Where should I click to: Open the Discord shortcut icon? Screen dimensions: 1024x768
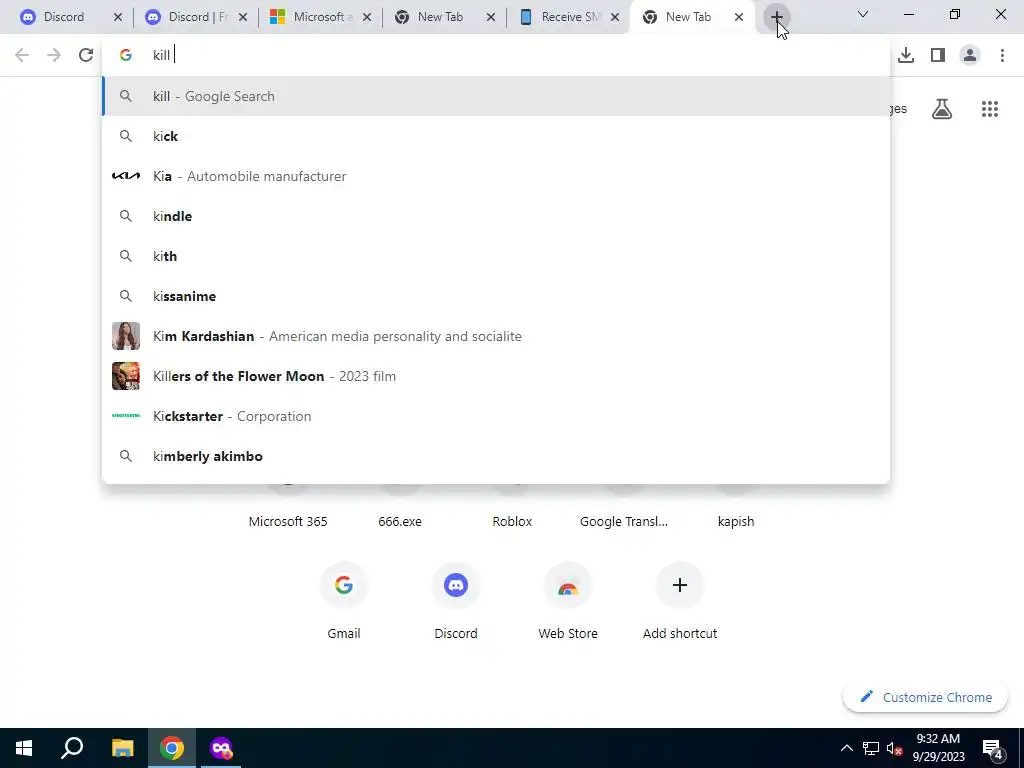[x=456, y=585]
